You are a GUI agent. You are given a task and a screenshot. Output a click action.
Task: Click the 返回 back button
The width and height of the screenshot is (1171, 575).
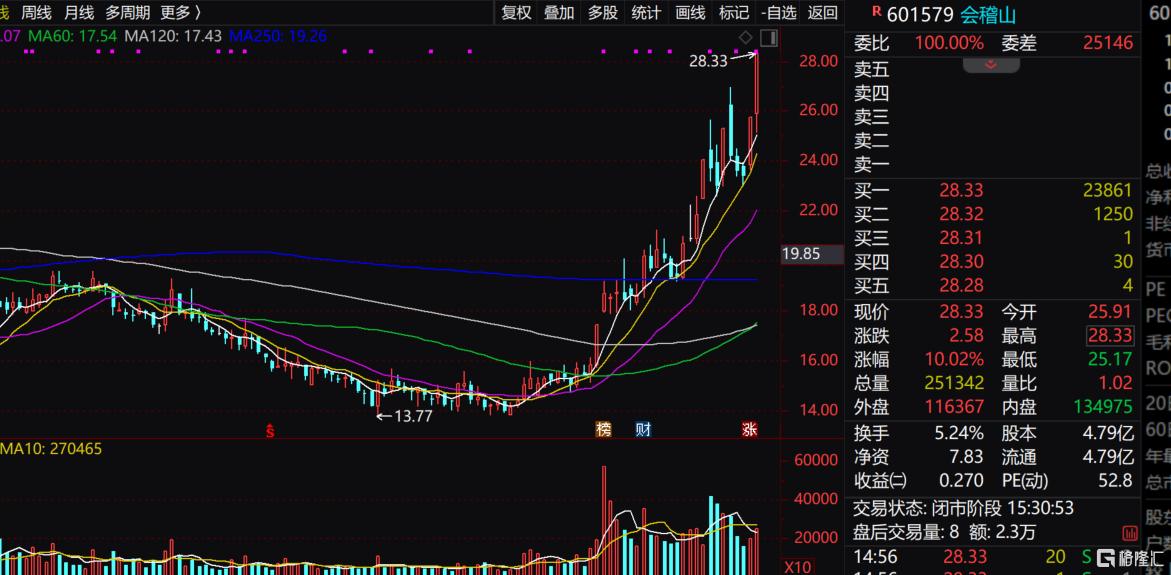[822, 12]
